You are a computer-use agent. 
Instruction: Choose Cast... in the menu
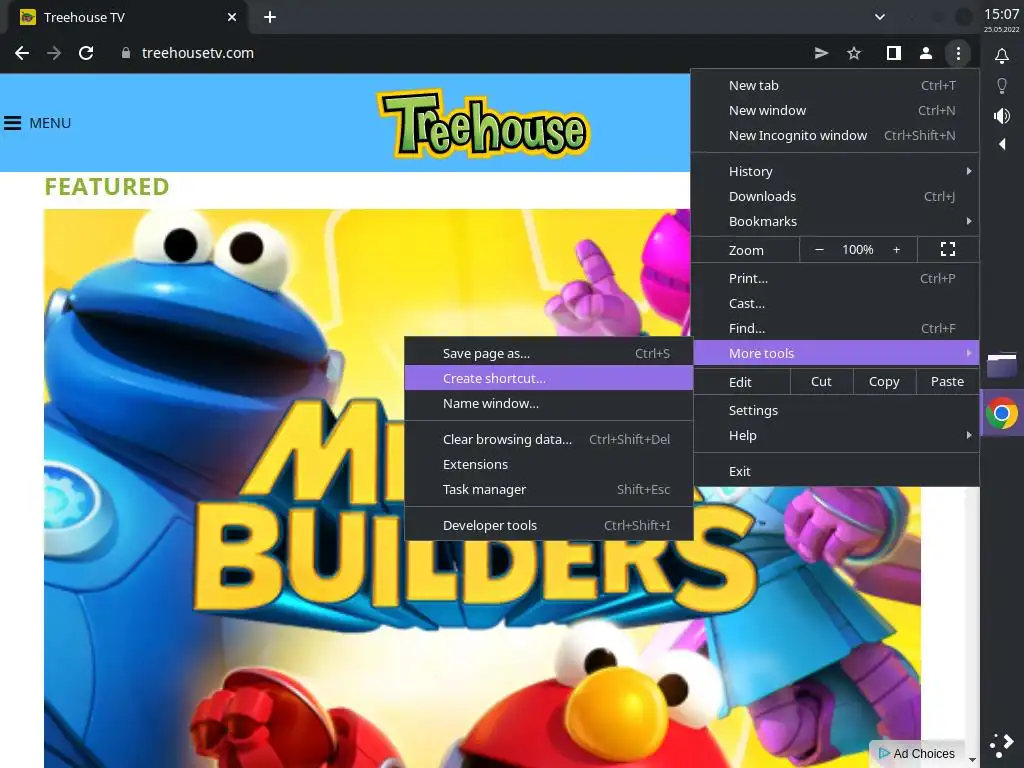(x=835, y=303)
